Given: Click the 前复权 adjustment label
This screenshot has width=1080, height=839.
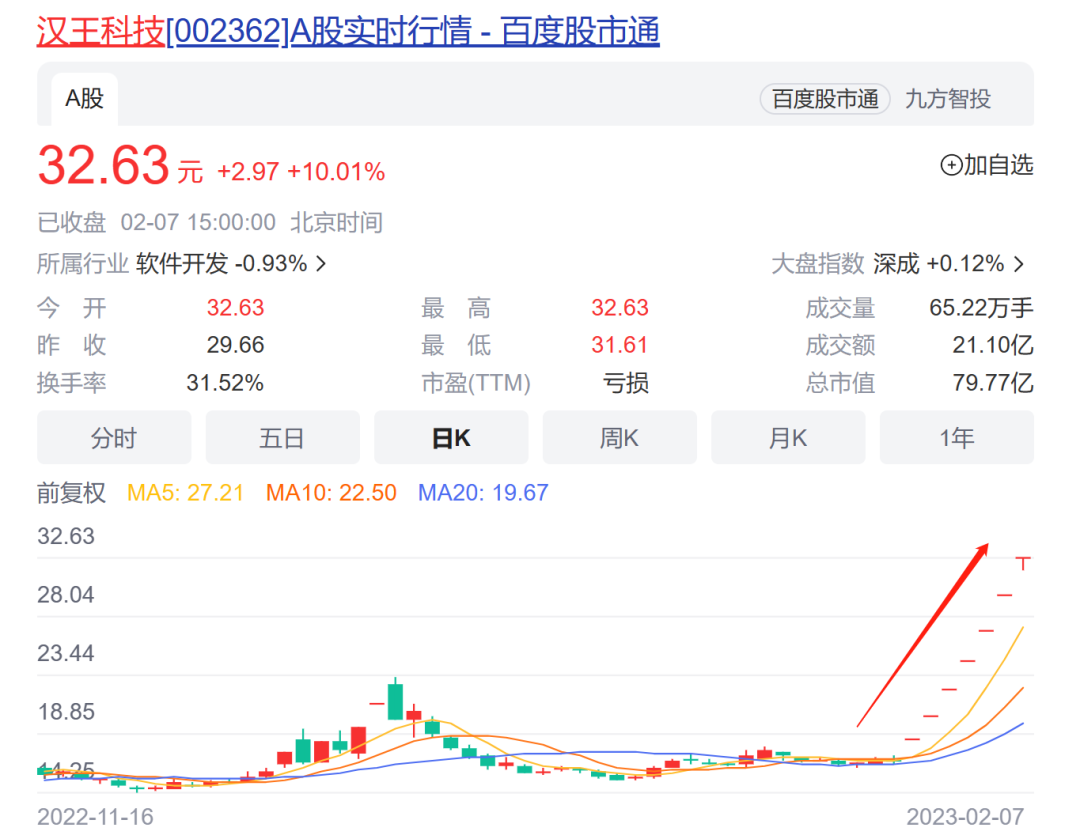Looking at the screenshot, I should 71,493.
